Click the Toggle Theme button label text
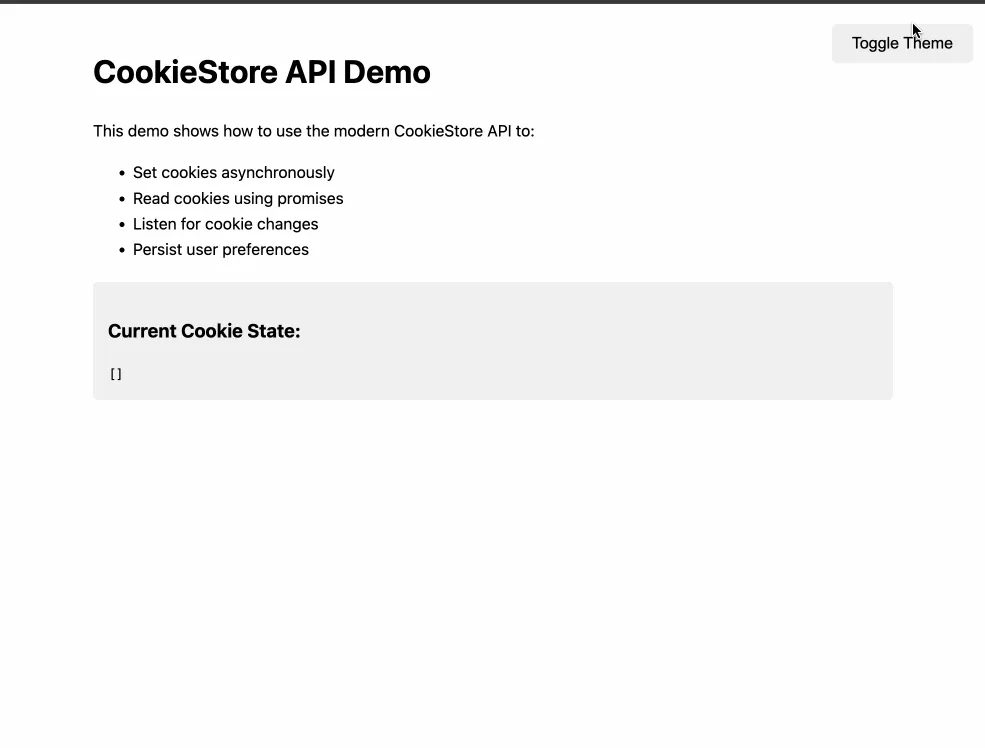This screenshot has height=748, width=985. [x=901, y=43]
